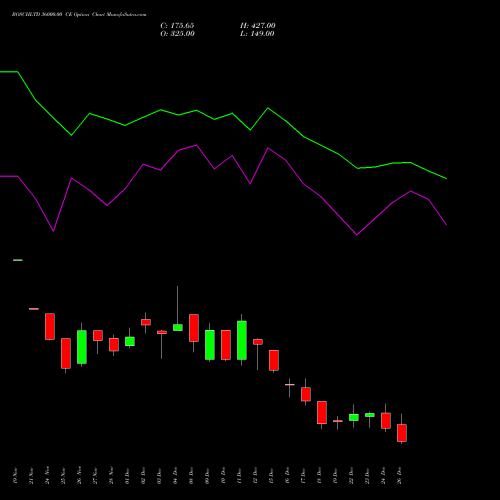Select the green candle for 22 Dec

[354, 417]
